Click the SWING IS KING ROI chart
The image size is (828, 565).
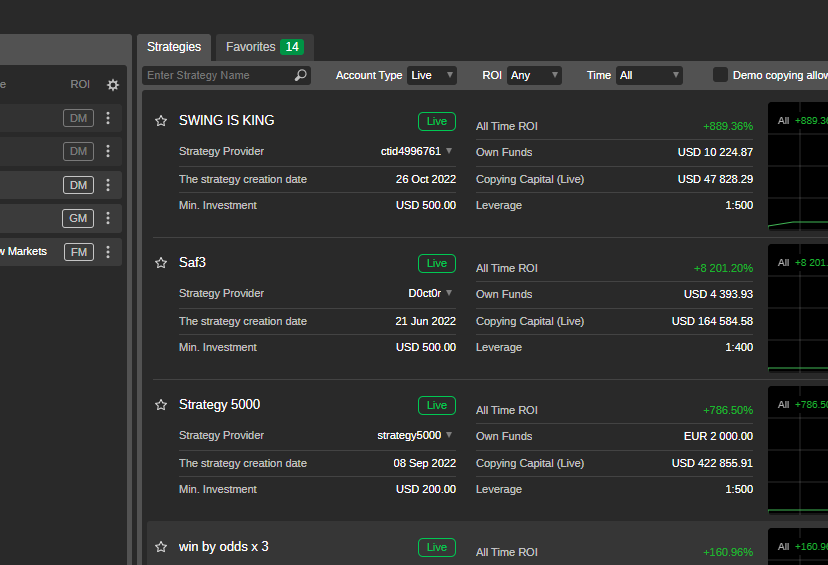pyautogui.click(x=797, y=166)
